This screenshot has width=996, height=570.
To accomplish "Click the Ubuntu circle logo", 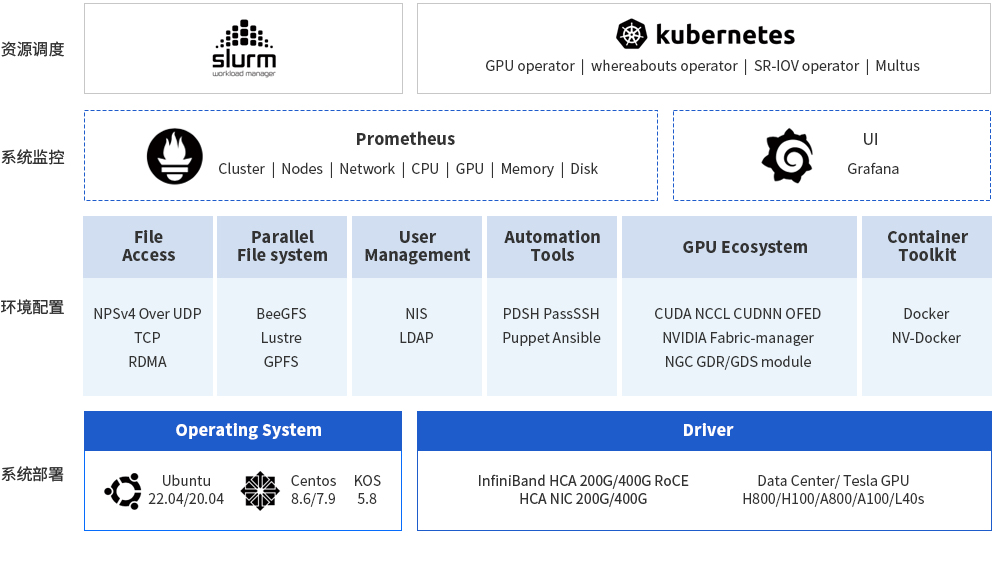I will pyautogui.click(x=123, y=490).
